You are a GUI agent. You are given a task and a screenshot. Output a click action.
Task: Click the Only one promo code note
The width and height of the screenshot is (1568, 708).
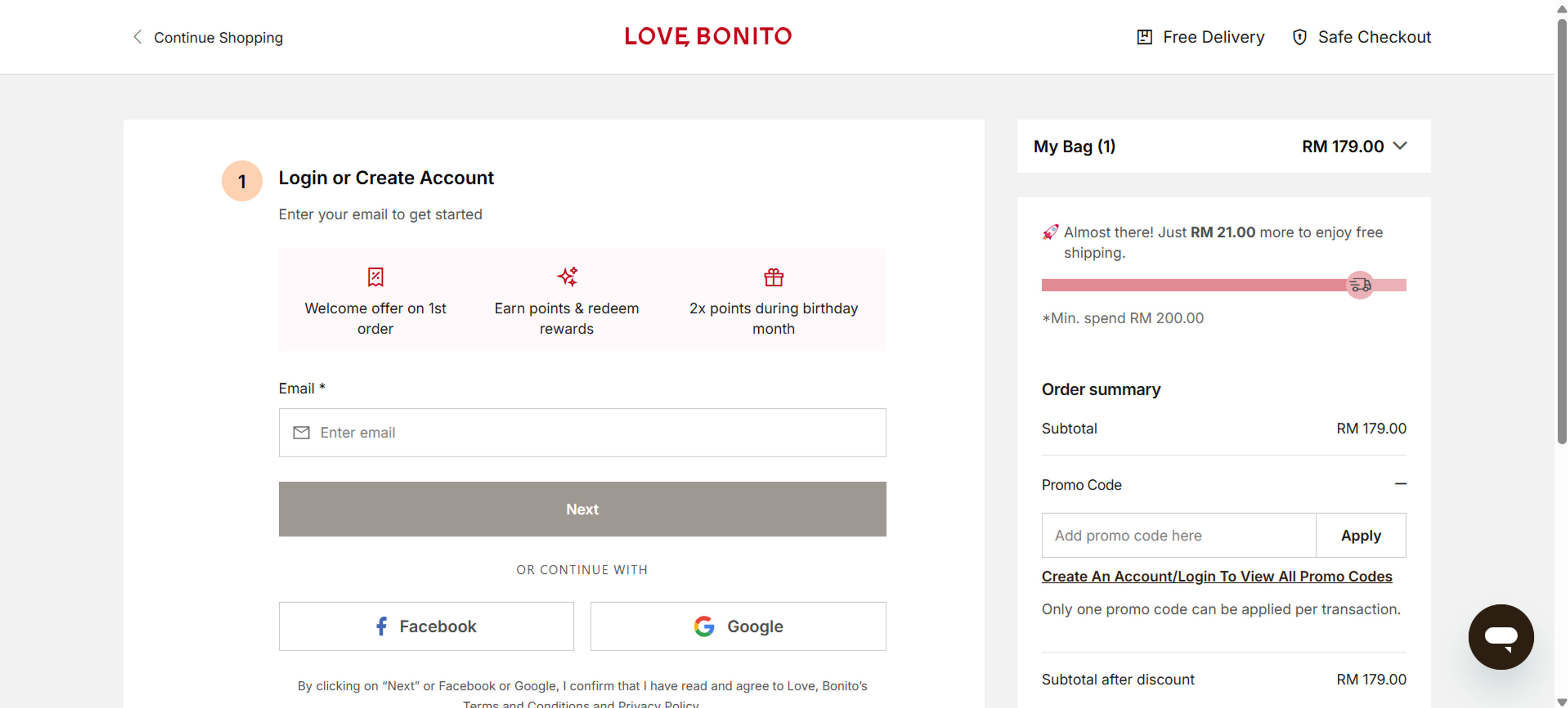(1221, 609)
